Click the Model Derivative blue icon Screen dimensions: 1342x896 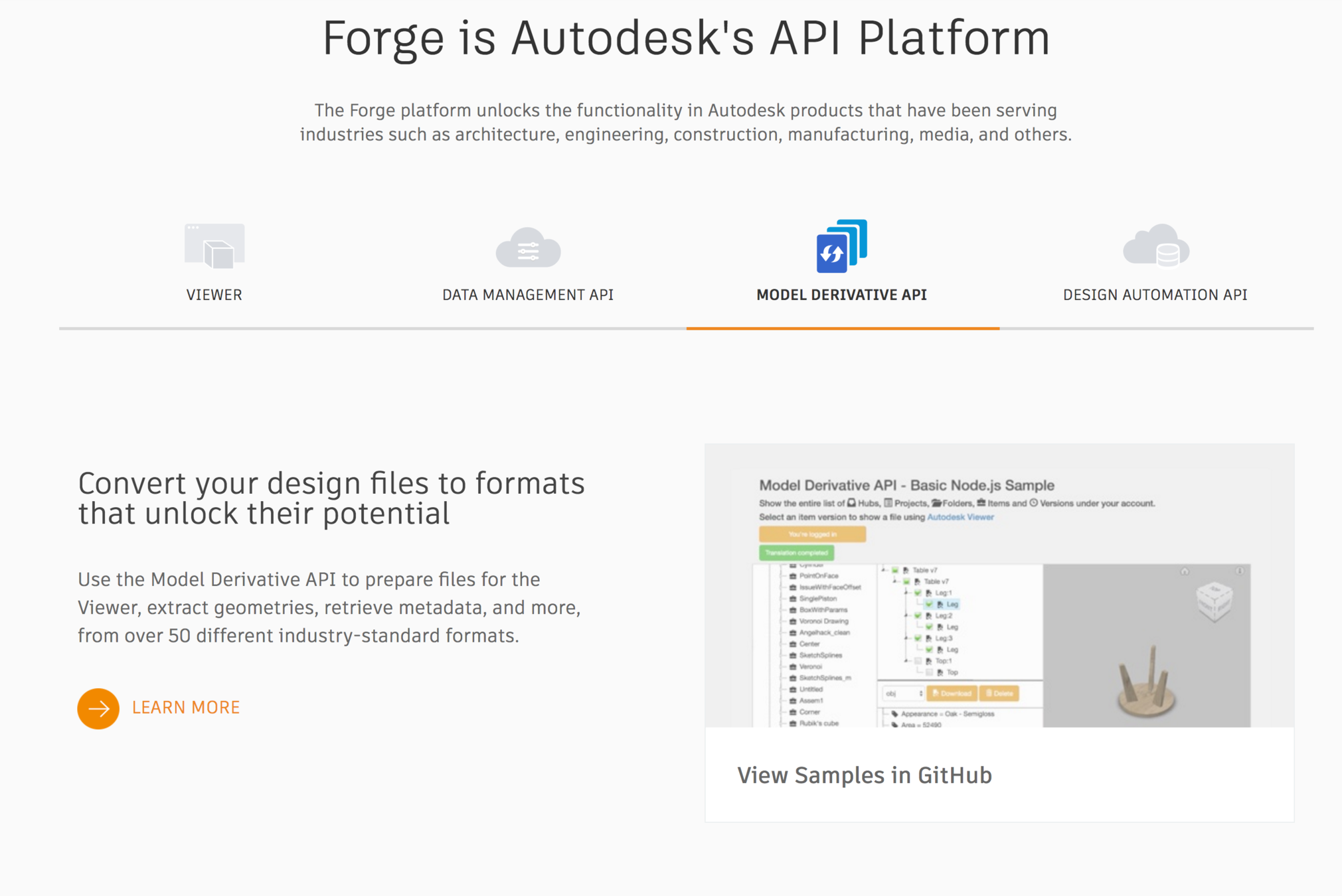coord(841,246)
